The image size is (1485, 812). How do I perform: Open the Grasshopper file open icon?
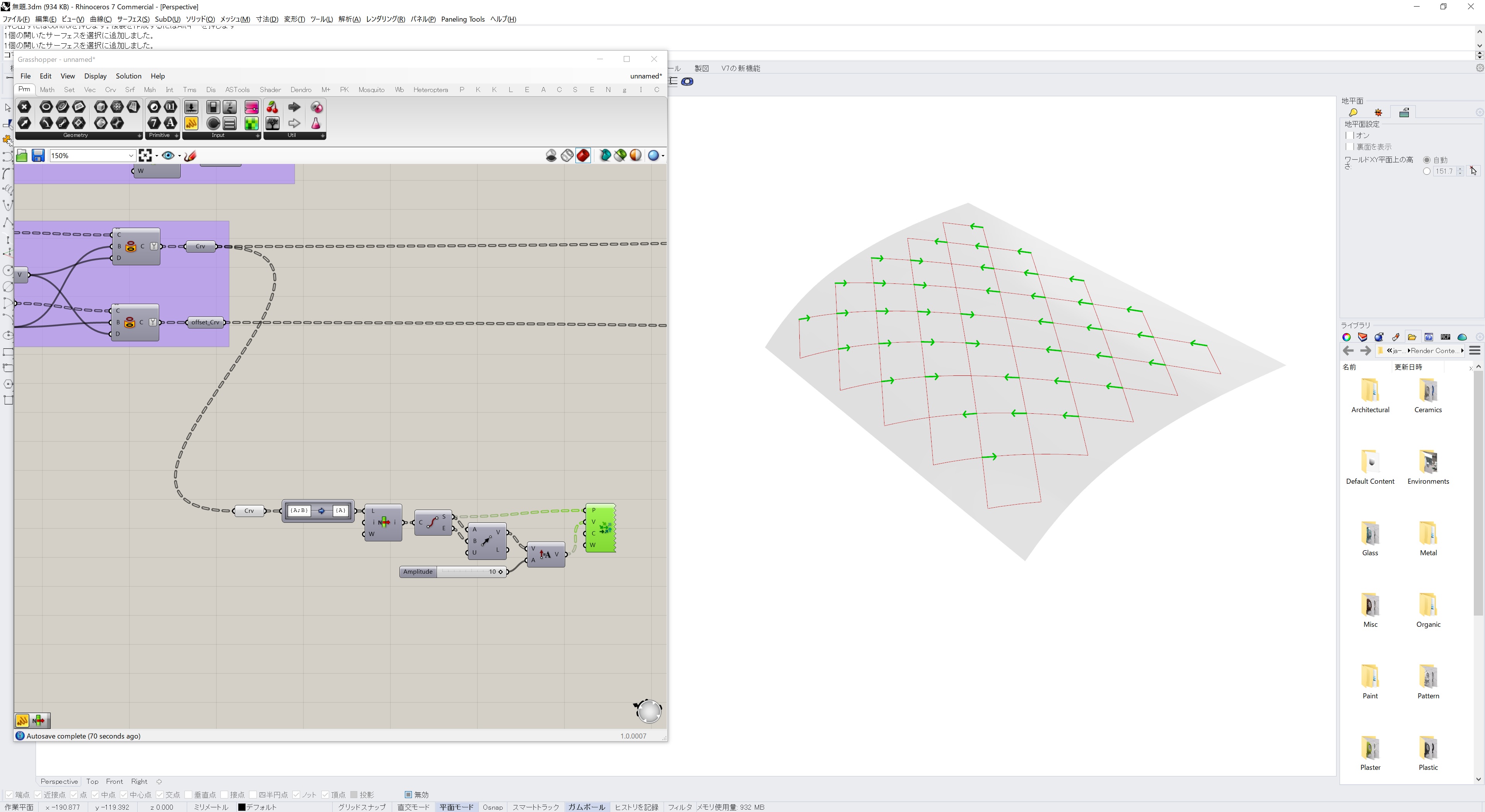coord(22,155)
